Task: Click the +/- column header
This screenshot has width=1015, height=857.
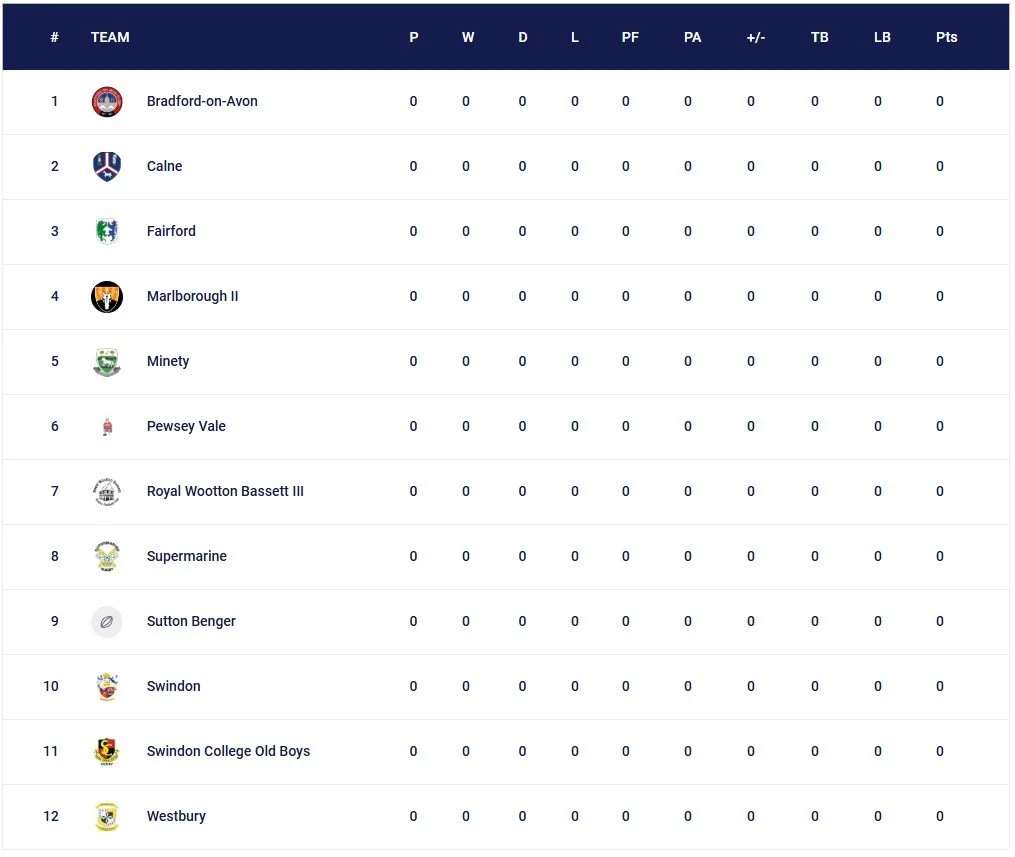Action: point(755,37)
